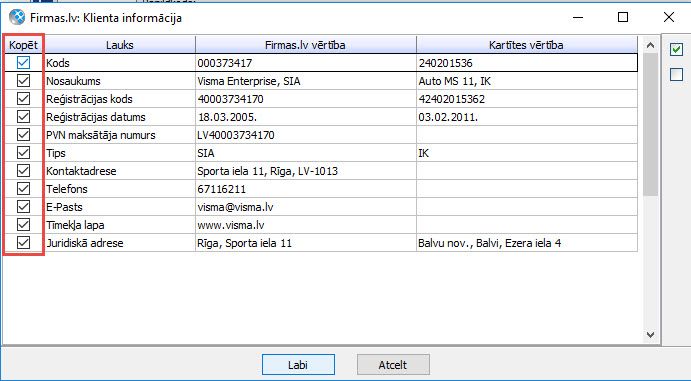Click the Juridiskā adrese field label

[85, 243]
